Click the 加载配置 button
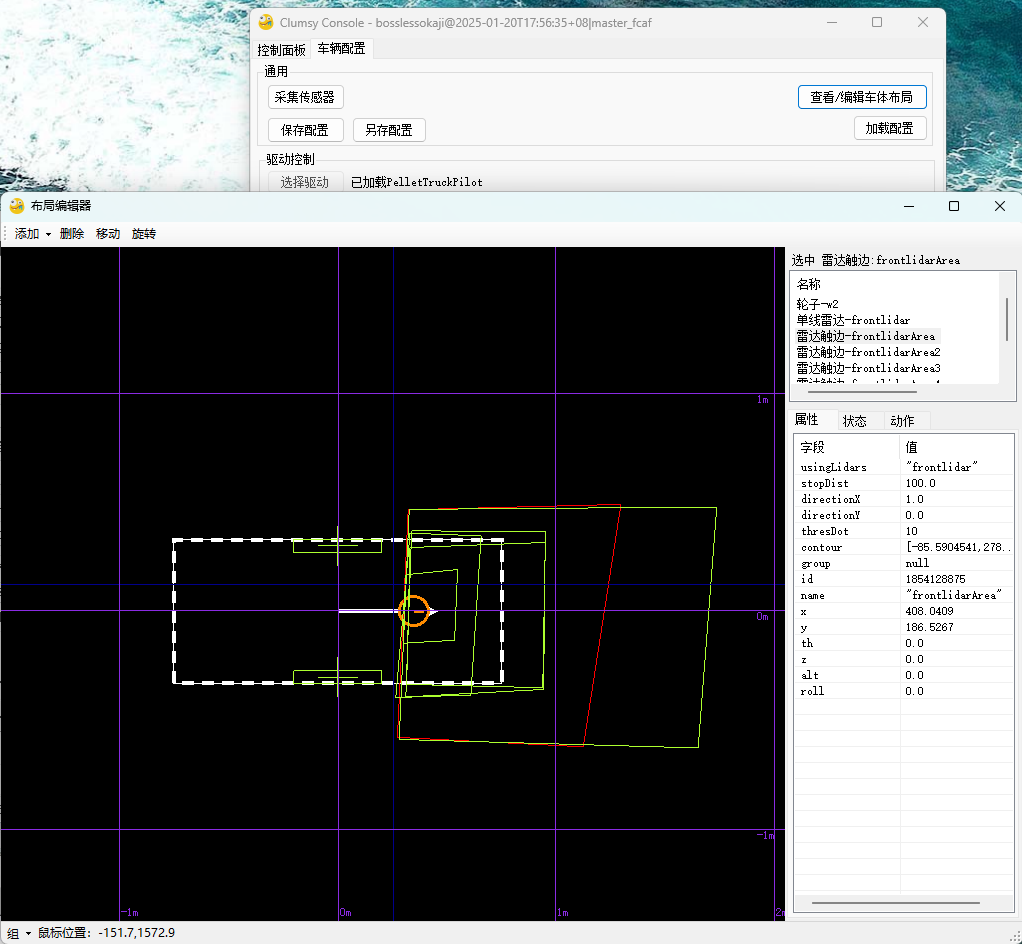1022x944 pixels. click(889, 129)
